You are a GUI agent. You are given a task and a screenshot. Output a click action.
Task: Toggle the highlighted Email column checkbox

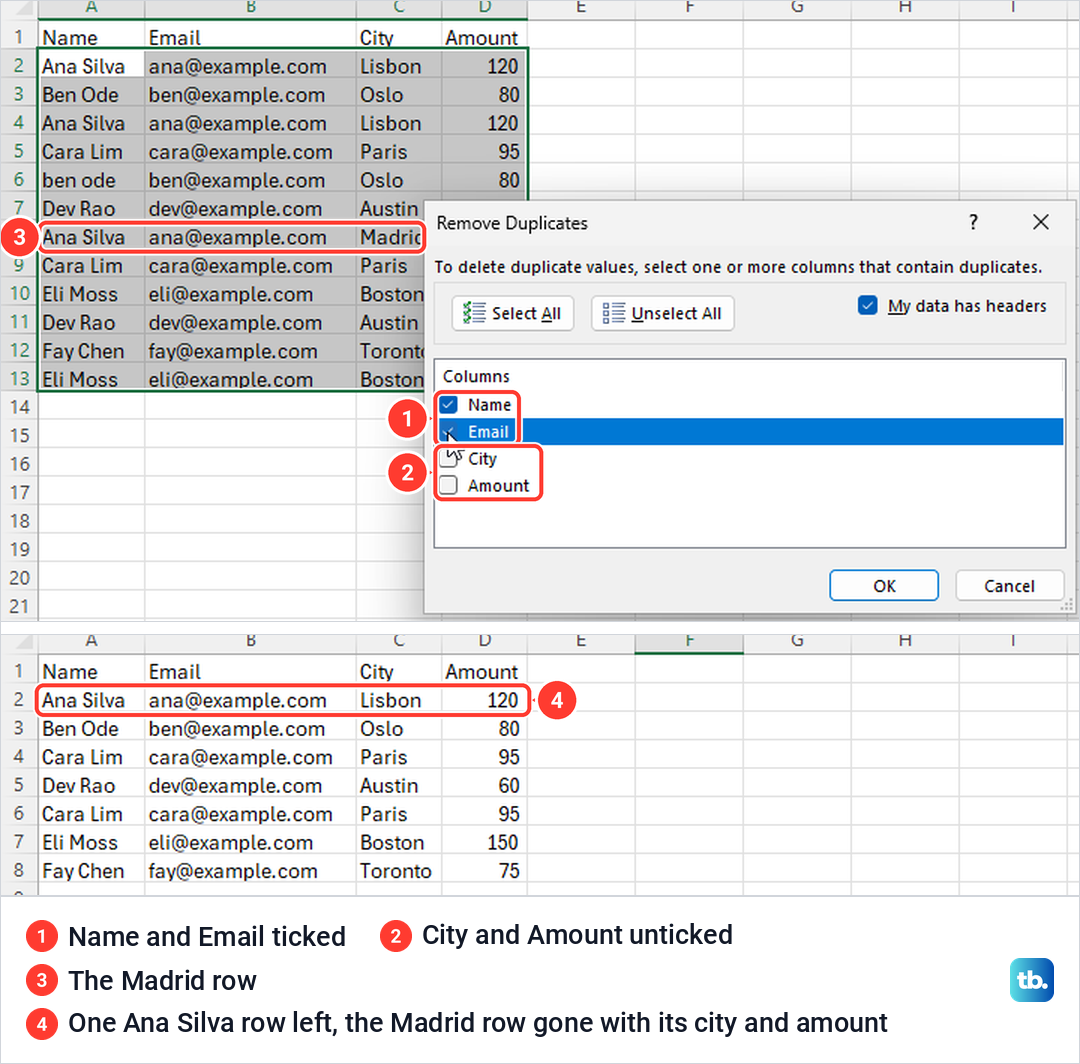click(448, 432)
